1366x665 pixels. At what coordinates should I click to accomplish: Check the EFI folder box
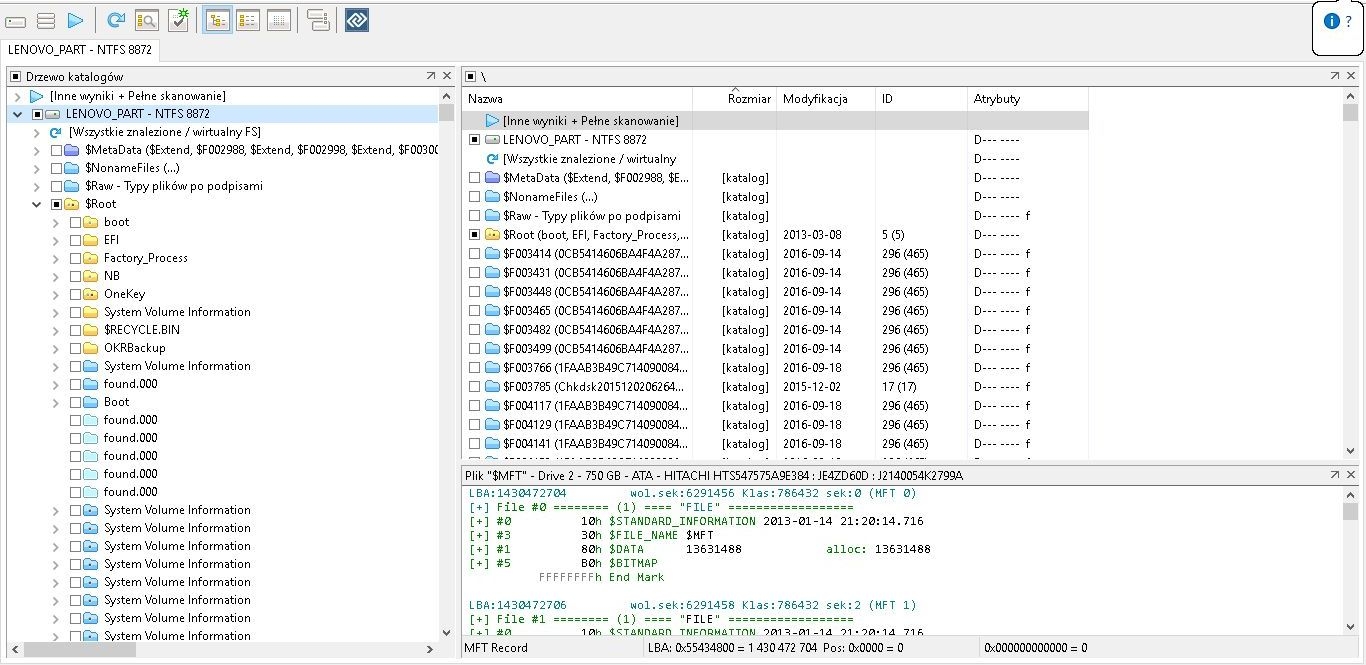tap(75, 240)
